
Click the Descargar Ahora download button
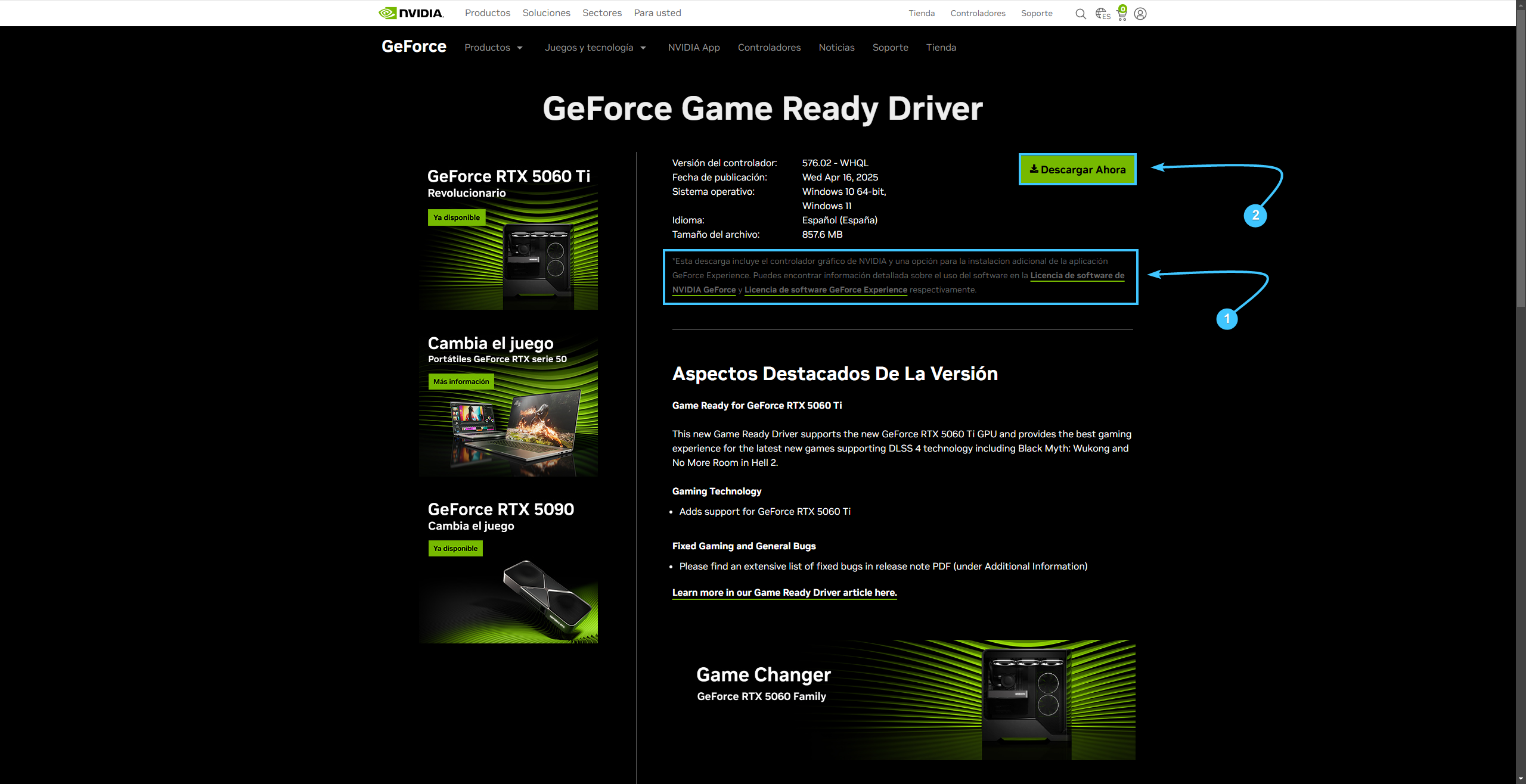(1078, 170)
